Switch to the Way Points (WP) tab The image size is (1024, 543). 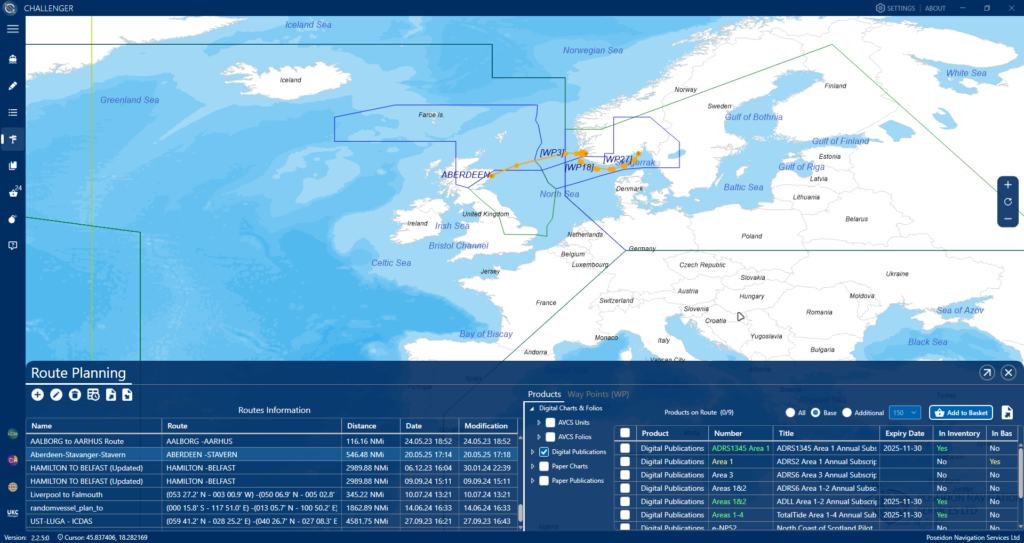pos(598,394)
